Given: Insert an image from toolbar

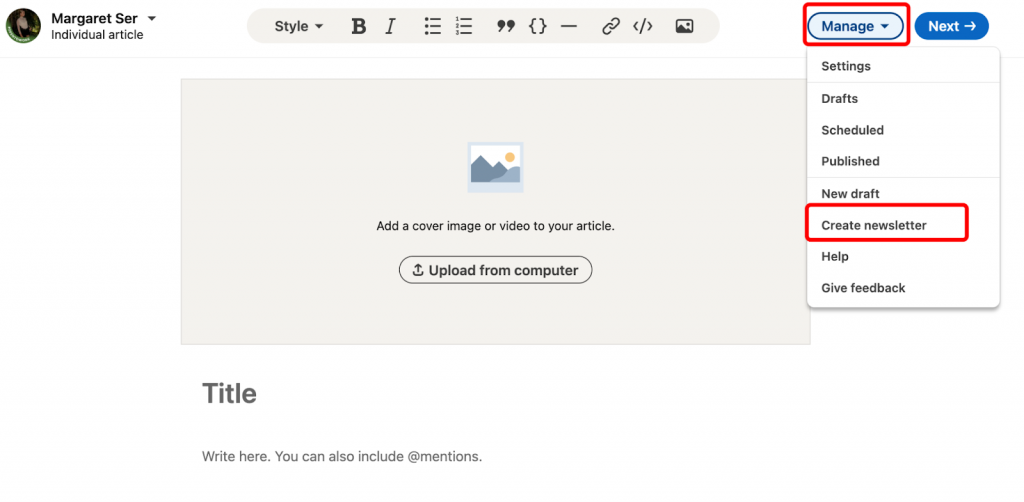Looking at the screenshot, I should 684,27.
